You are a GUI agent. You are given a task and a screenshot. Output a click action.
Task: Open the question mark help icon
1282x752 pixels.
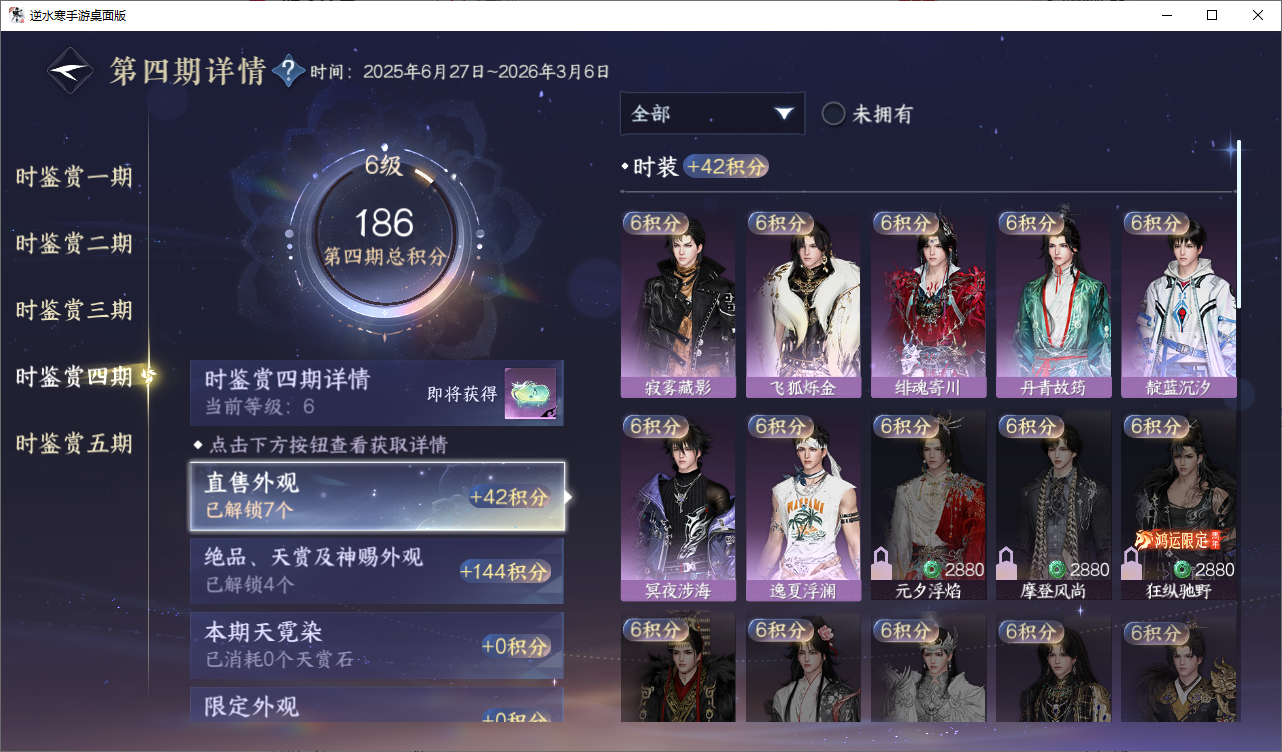click(288, 71)
